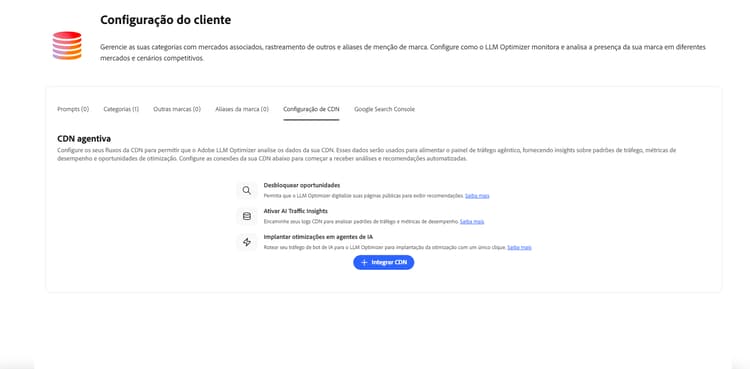Viewport: 750px width, 369px height.
Task: Switch to the Categorias (1) tab
Action: click(121, 109)
